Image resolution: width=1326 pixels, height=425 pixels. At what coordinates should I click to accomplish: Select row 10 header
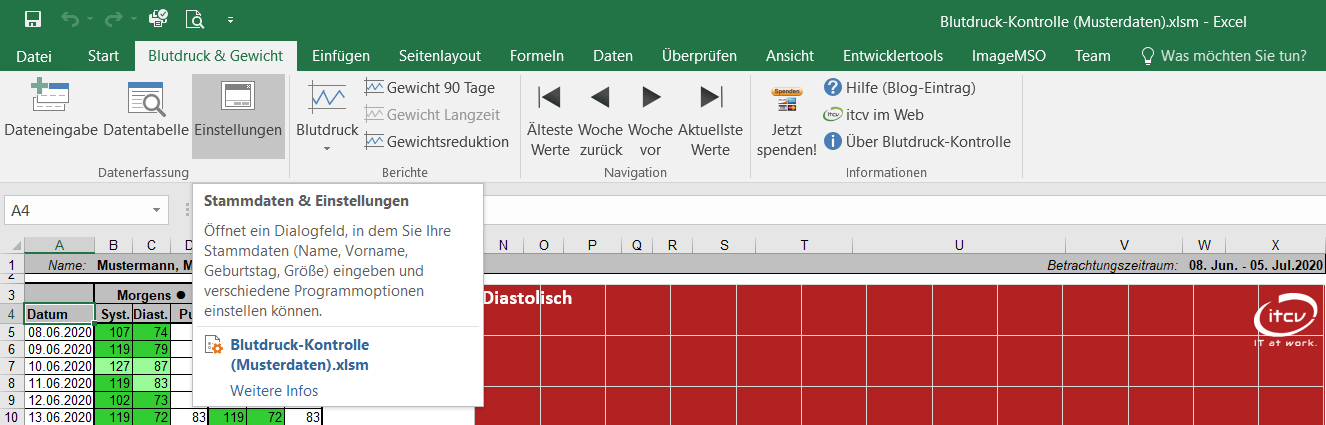click(x=12, y=417)
